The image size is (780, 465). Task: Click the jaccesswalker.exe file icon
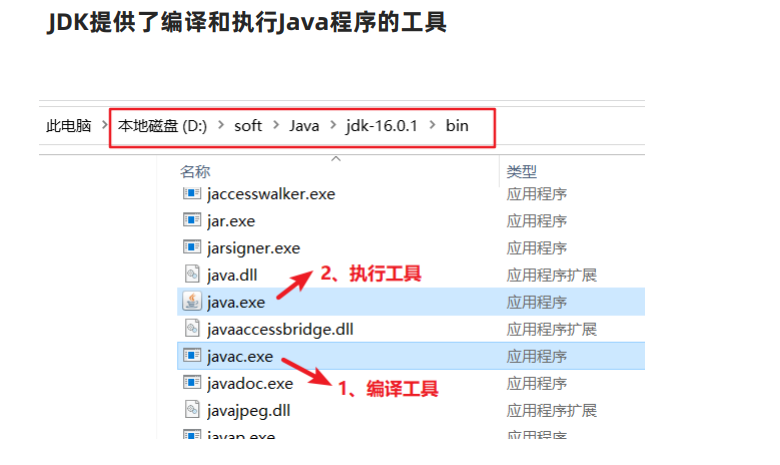(192, 192)
